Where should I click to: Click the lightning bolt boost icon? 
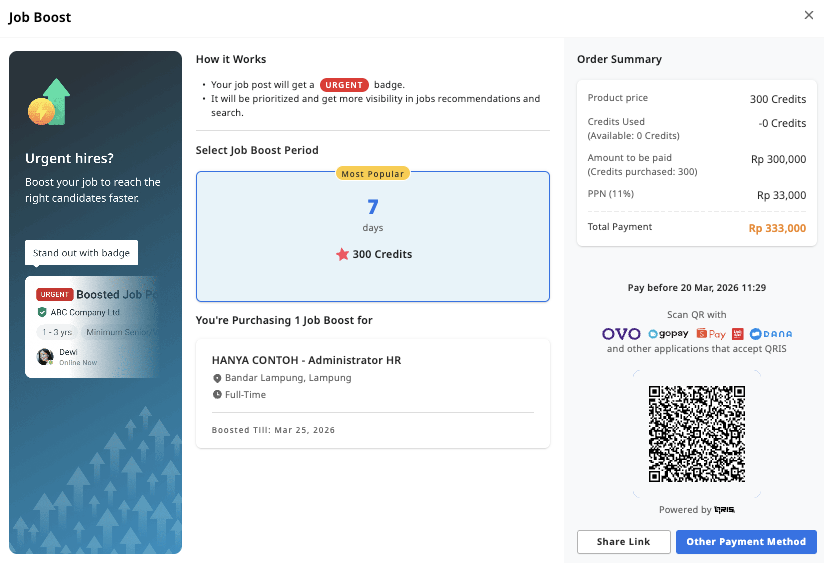[x=43, y=109]
